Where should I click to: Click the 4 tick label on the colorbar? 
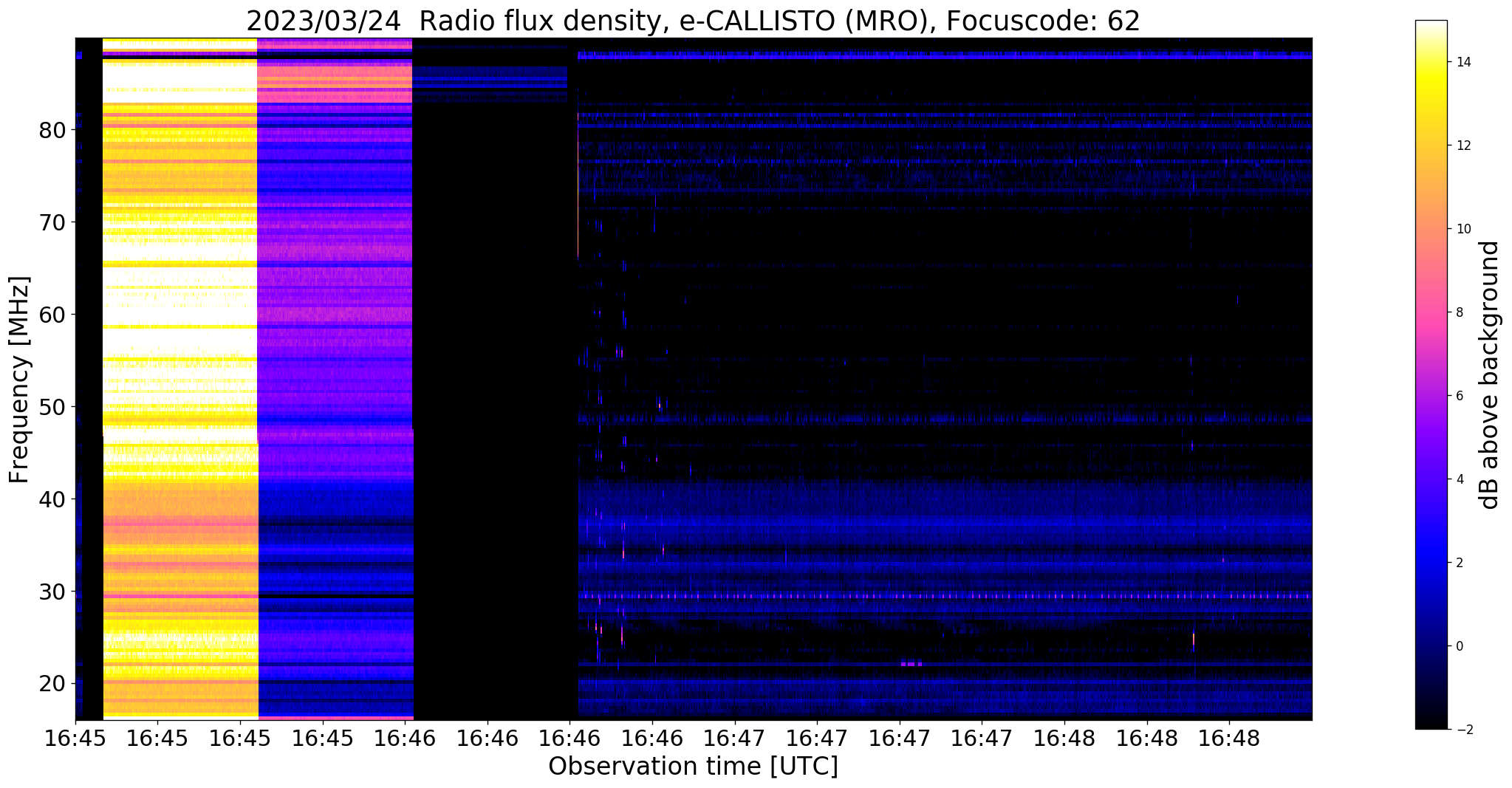pyautogui.click(x=1459, y=479)
